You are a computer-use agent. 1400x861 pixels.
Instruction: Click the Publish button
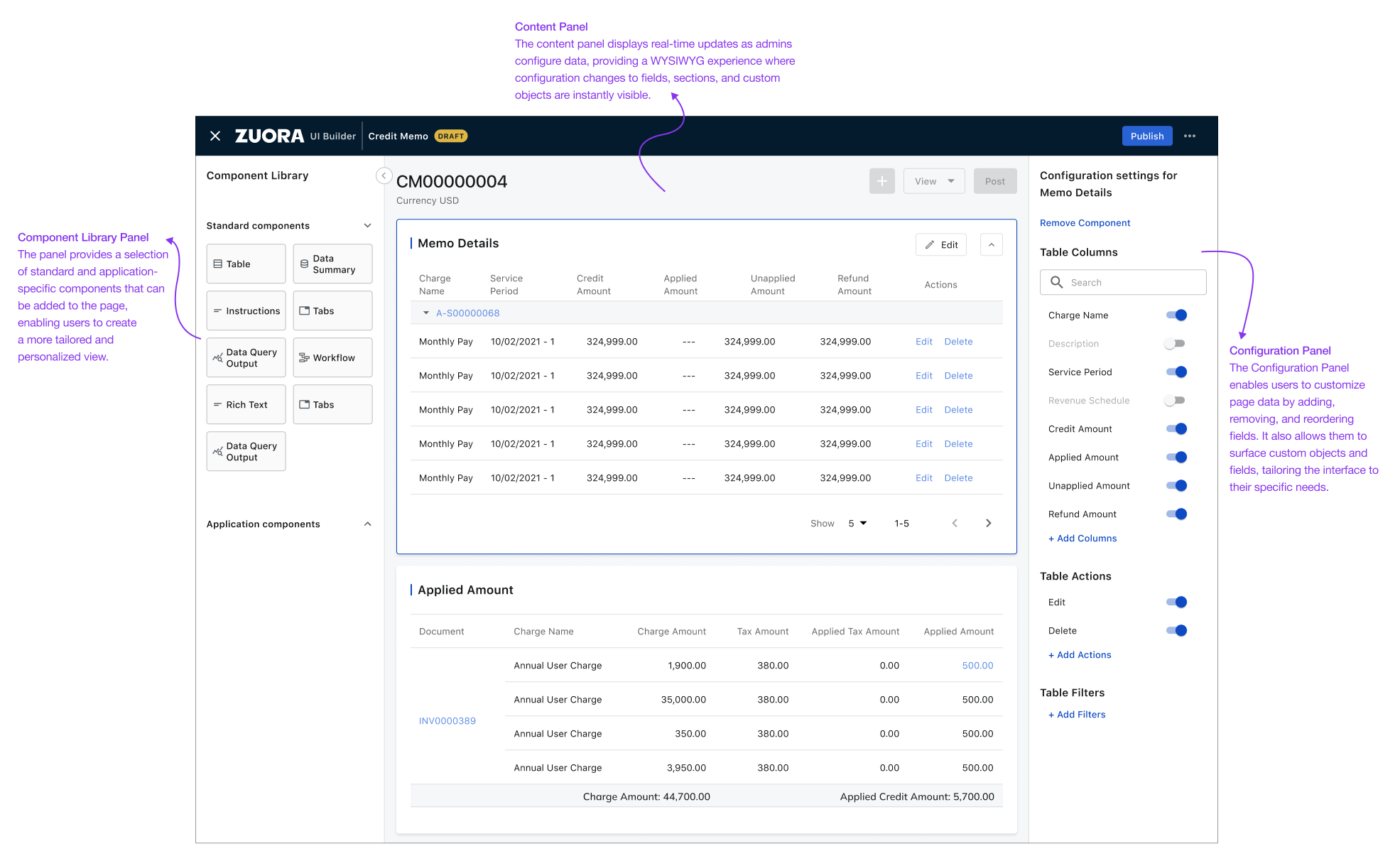[x=1146, y=136]
